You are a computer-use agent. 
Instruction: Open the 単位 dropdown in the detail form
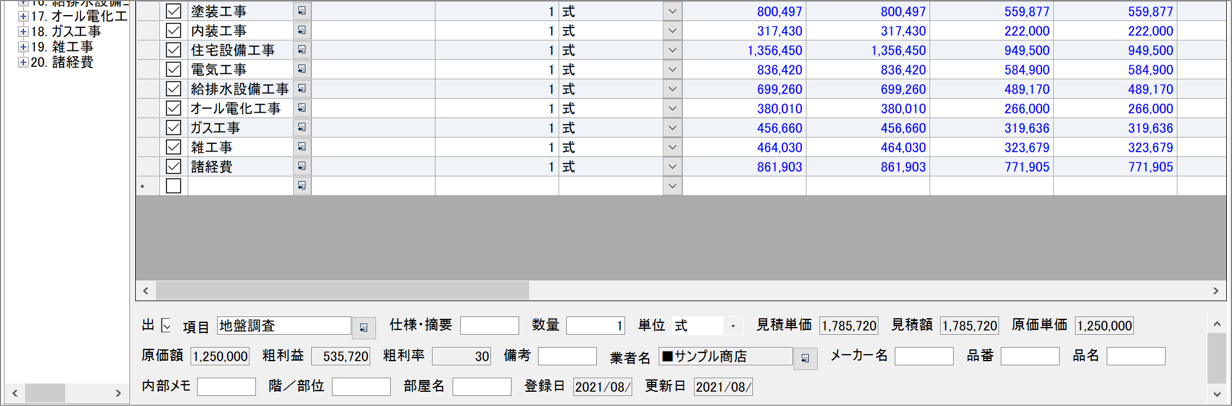(733, 326)
